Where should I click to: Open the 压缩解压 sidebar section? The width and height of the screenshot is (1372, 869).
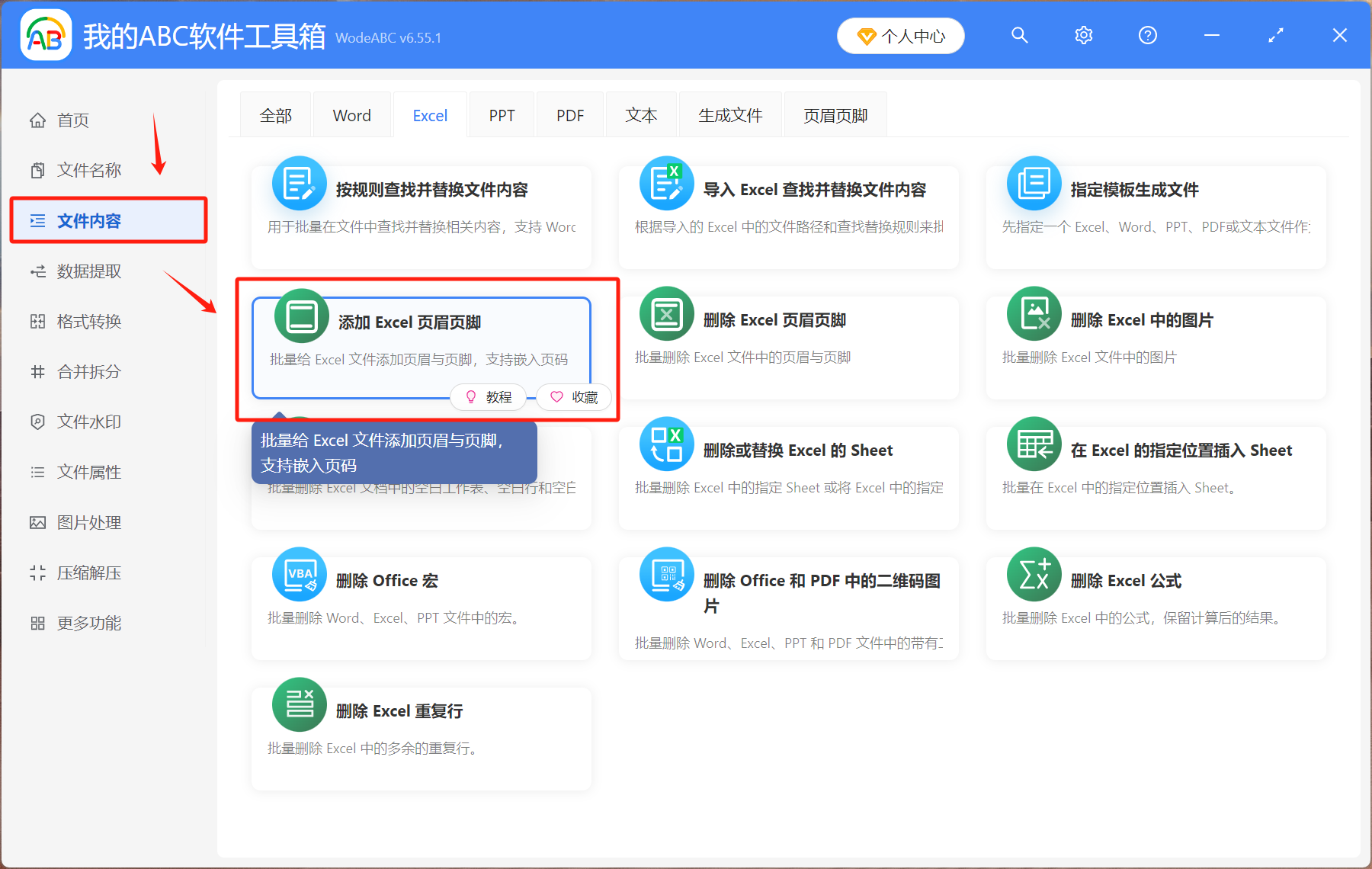[x=88, y=572]
